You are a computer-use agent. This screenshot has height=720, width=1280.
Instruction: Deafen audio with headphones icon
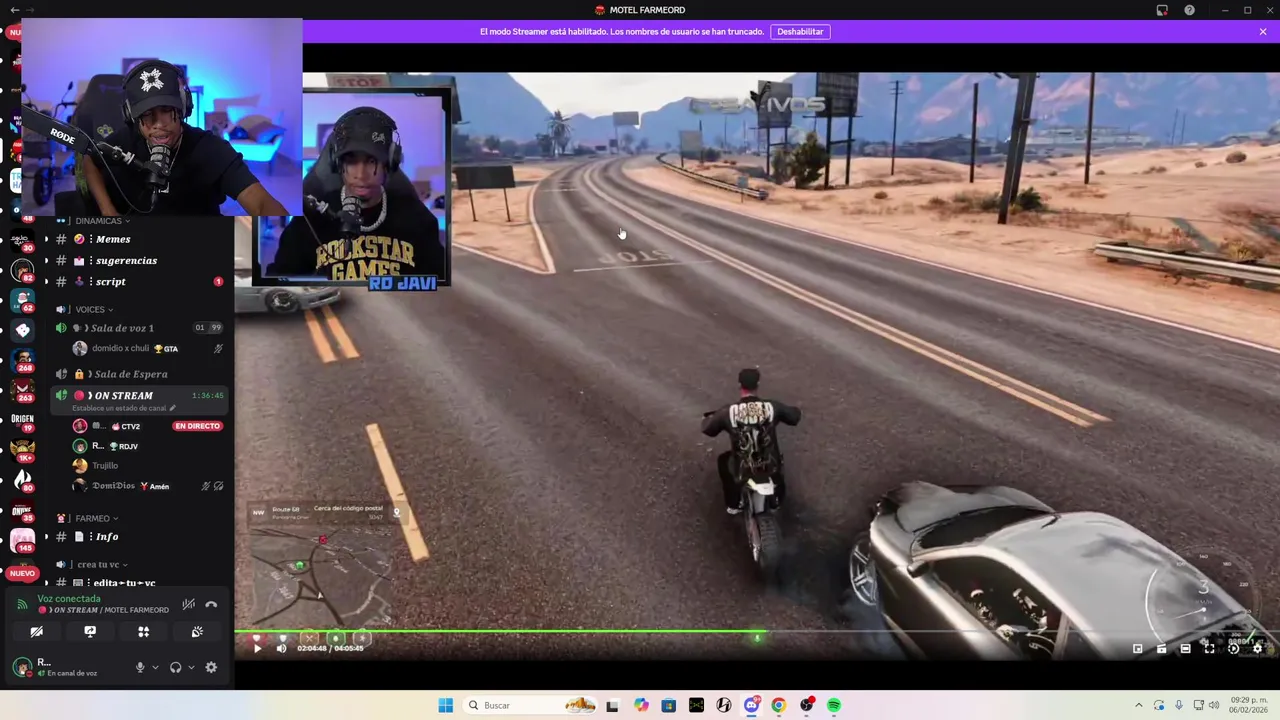176,668
